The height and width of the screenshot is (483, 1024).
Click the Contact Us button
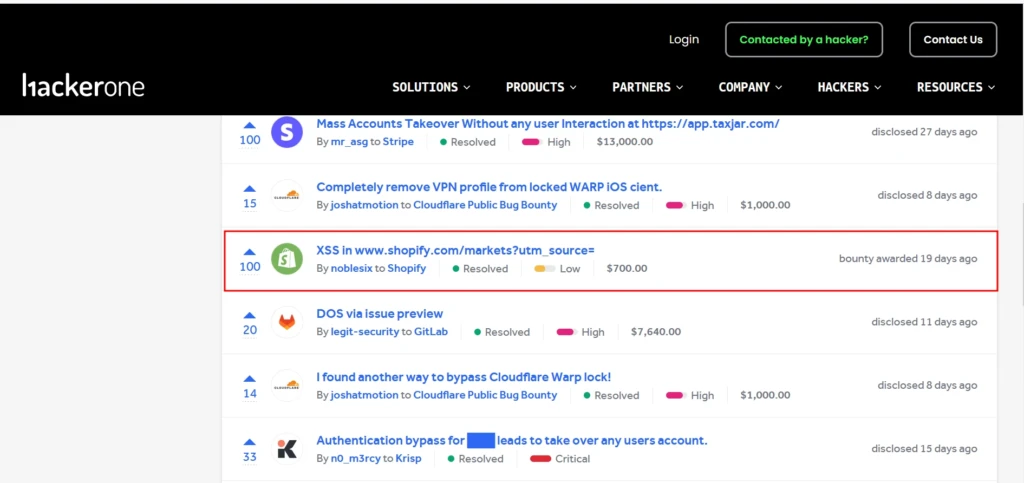click(953, 40)
